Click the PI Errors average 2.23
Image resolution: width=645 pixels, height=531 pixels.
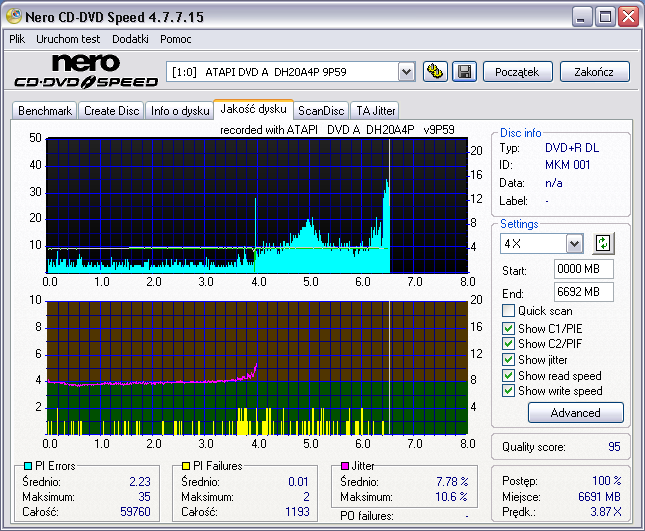(140, 482)
